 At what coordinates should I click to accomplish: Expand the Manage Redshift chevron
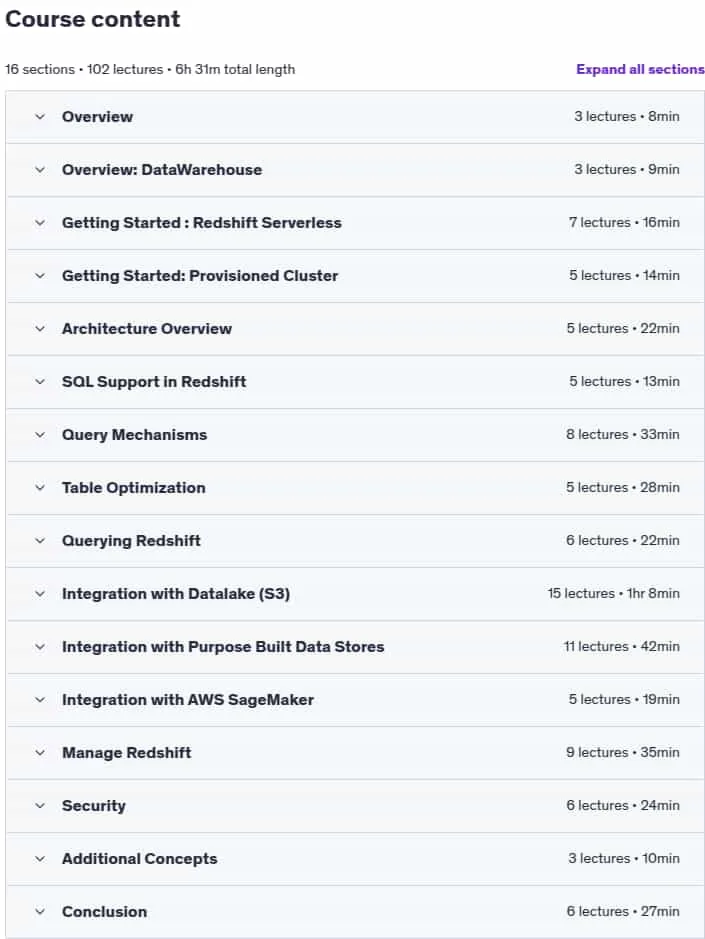point(40,753)
